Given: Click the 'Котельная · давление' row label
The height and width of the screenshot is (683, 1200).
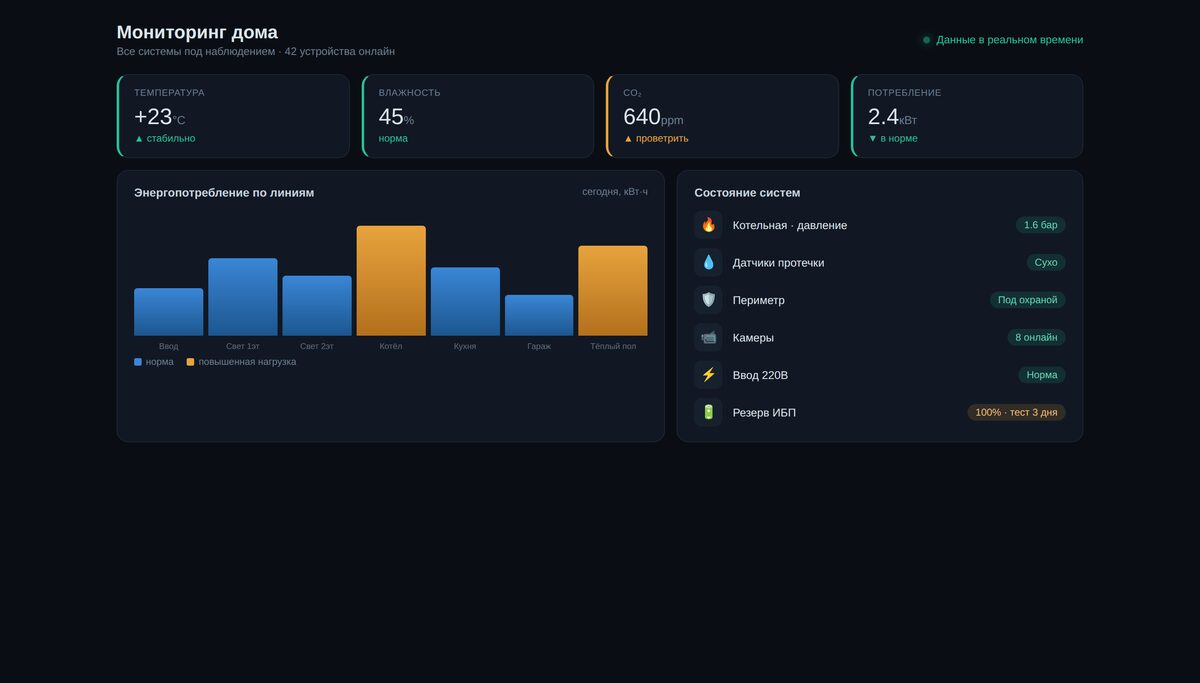Looking at the screenshot, I should (790, 225).
